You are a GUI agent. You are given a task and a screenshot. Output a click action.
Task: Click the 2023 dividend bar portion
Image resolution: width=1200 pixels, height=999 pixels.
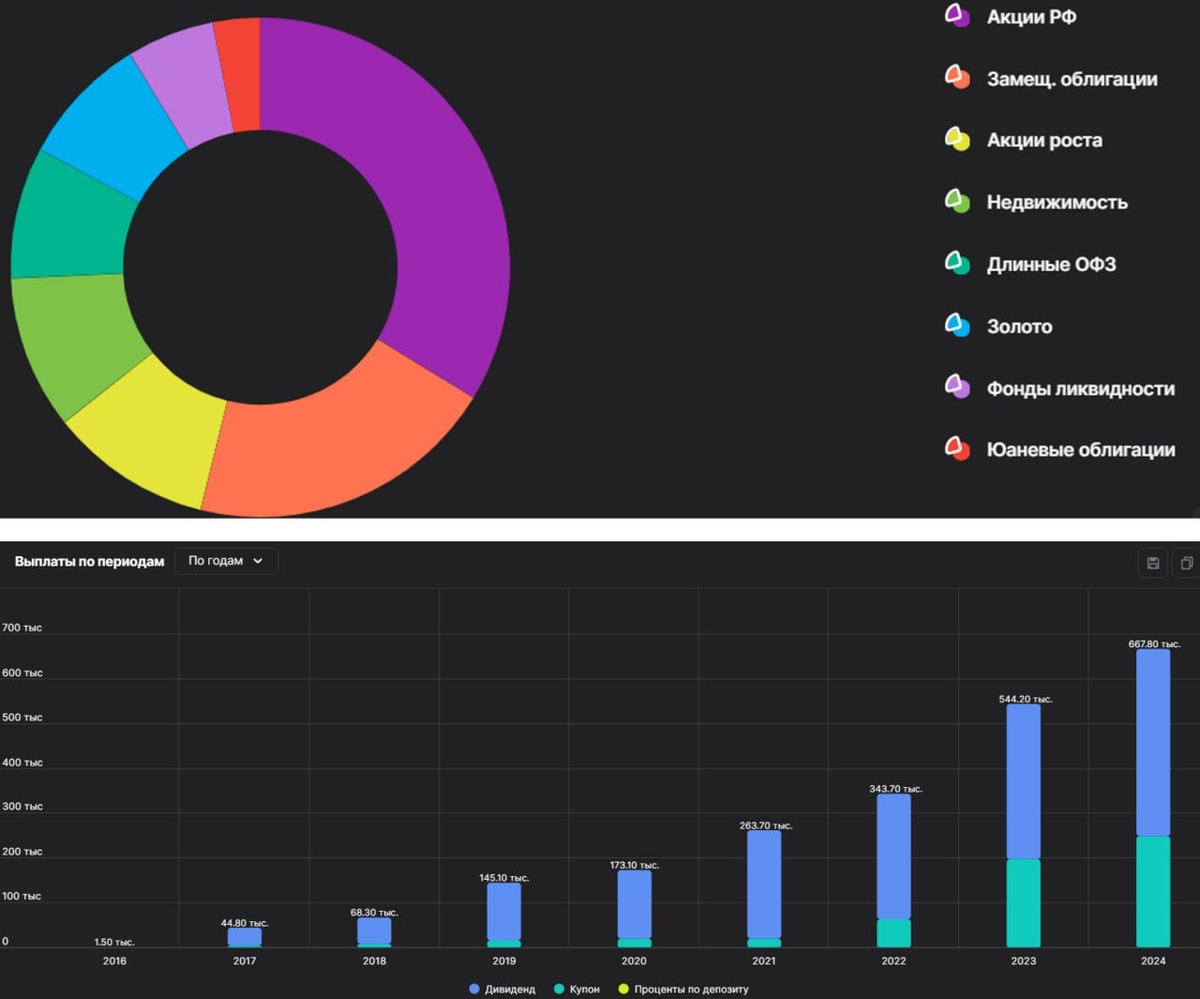pos(1023,782)
